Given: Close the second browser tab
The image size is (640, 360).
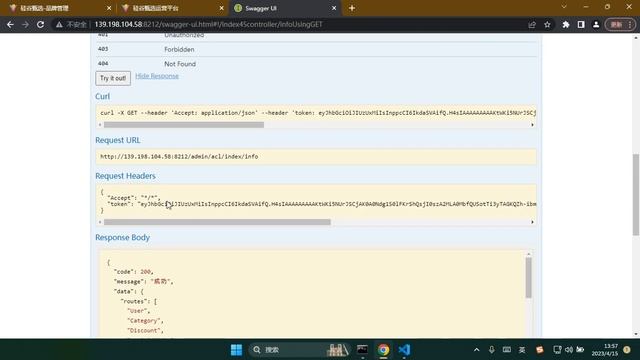Looking at the screenshot, I should click(222, 8).
